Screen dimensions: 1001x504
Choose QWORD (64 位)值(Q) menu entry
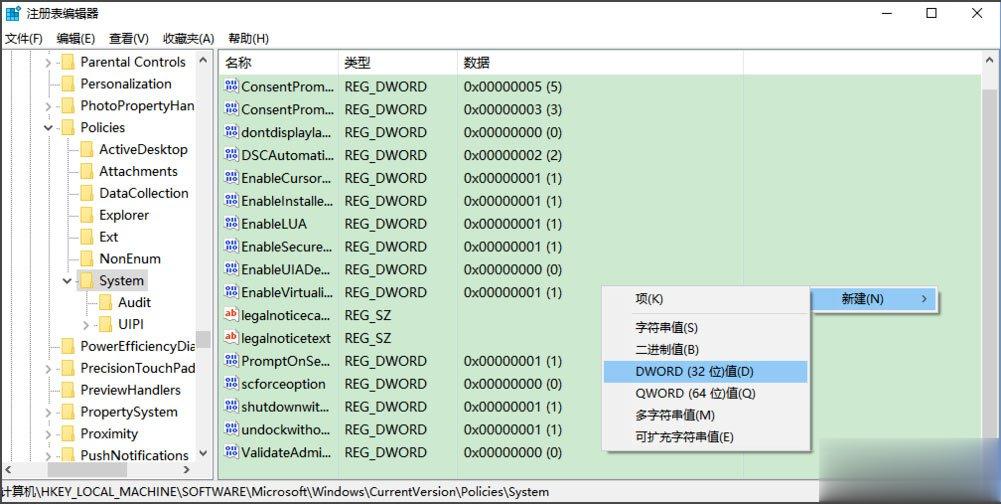coord(705,393)
